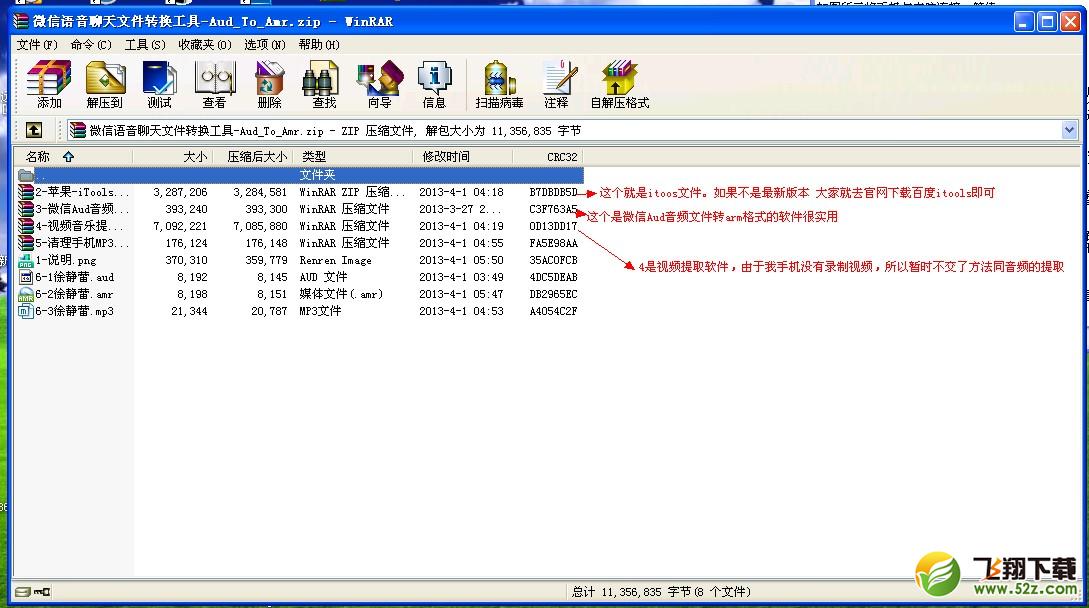The width and height of the screenshot is (1089, 608).
Task: Show archive 信息 (Info)
Action: click(x=434, y=84)
